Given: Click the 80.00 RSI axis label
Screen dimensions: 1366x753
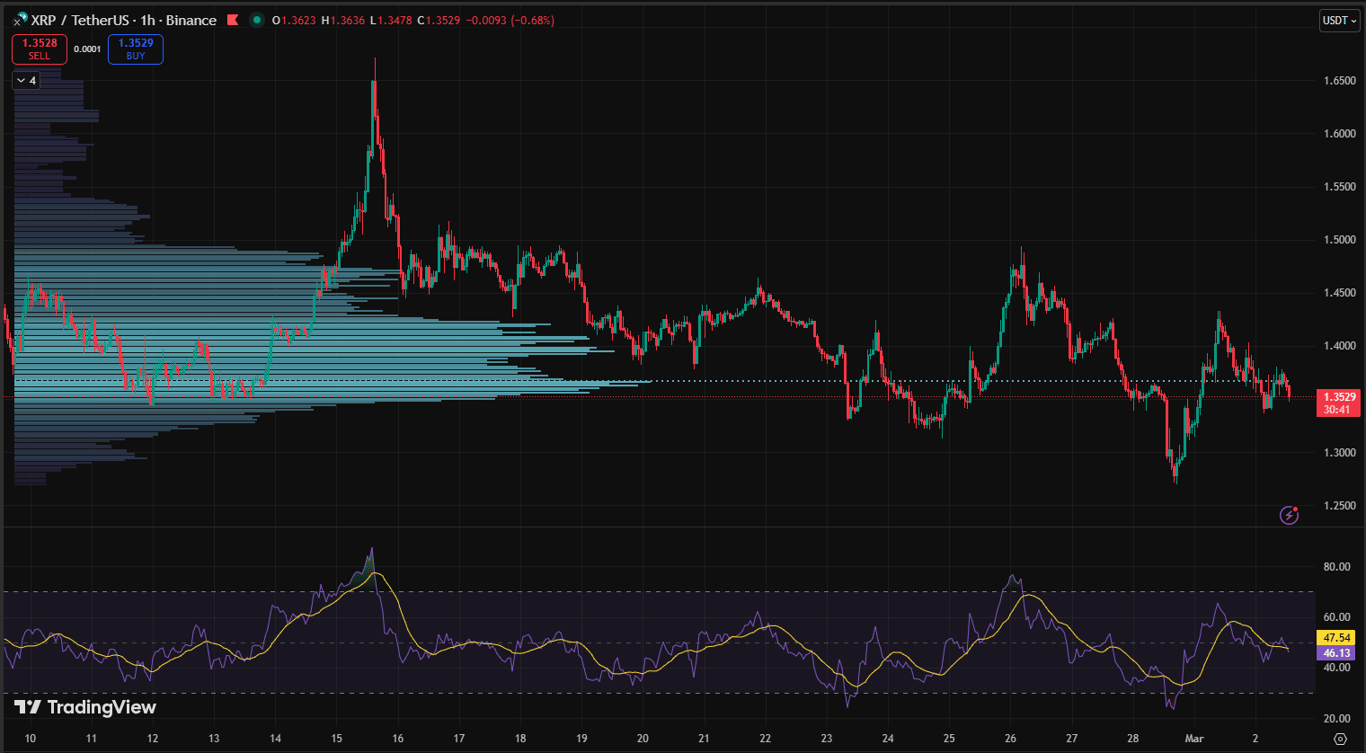Looking at the screenshot, I should (1337, 567).
